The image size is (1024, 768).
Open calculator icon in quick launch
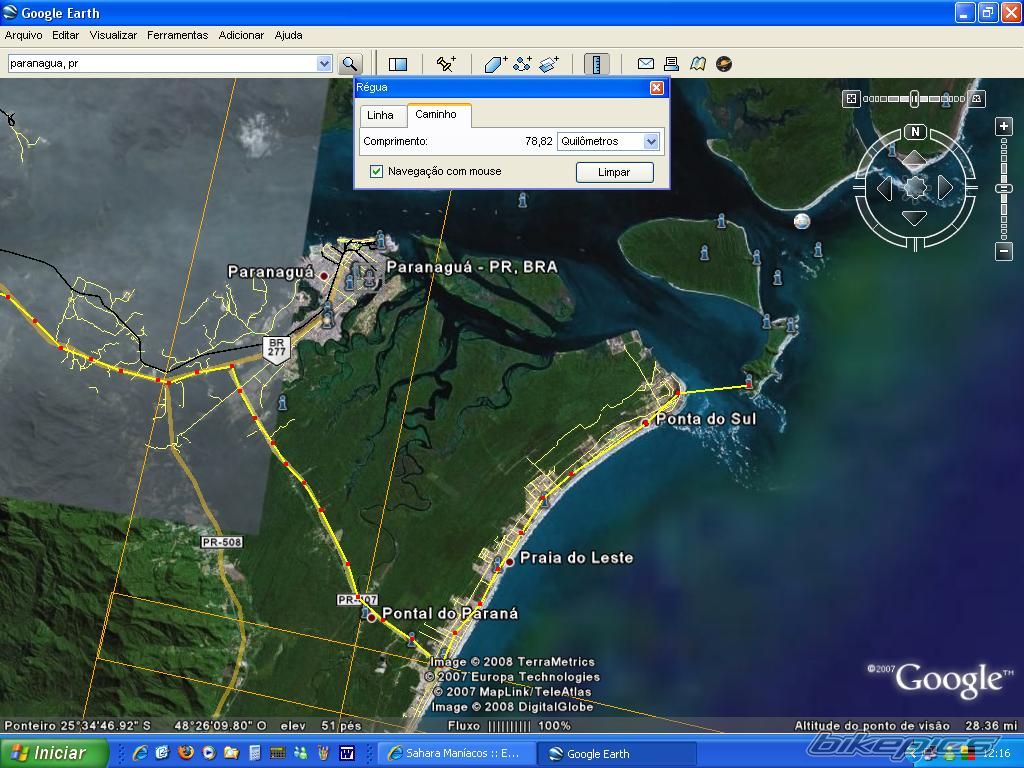coord(255,753)
